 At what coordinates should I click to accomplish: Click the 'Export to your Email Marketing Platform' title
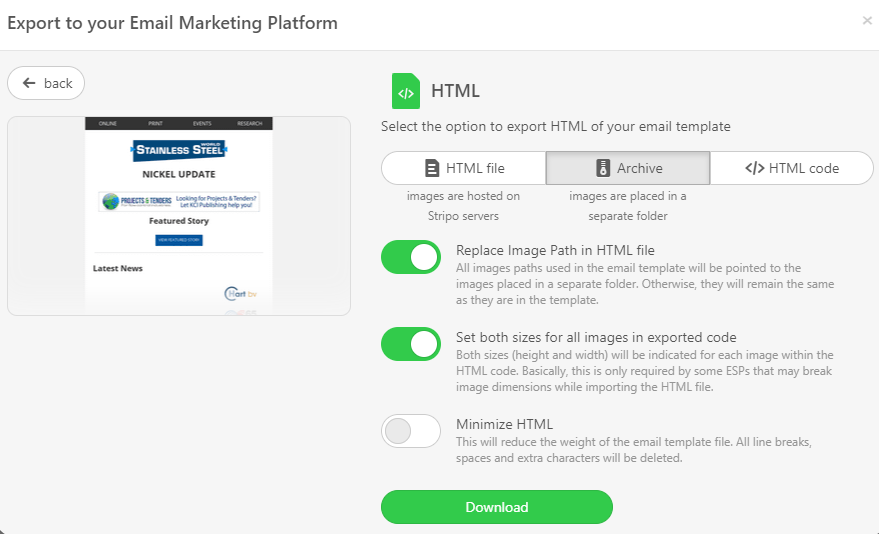pyautogui.click(x=172, y=23)
